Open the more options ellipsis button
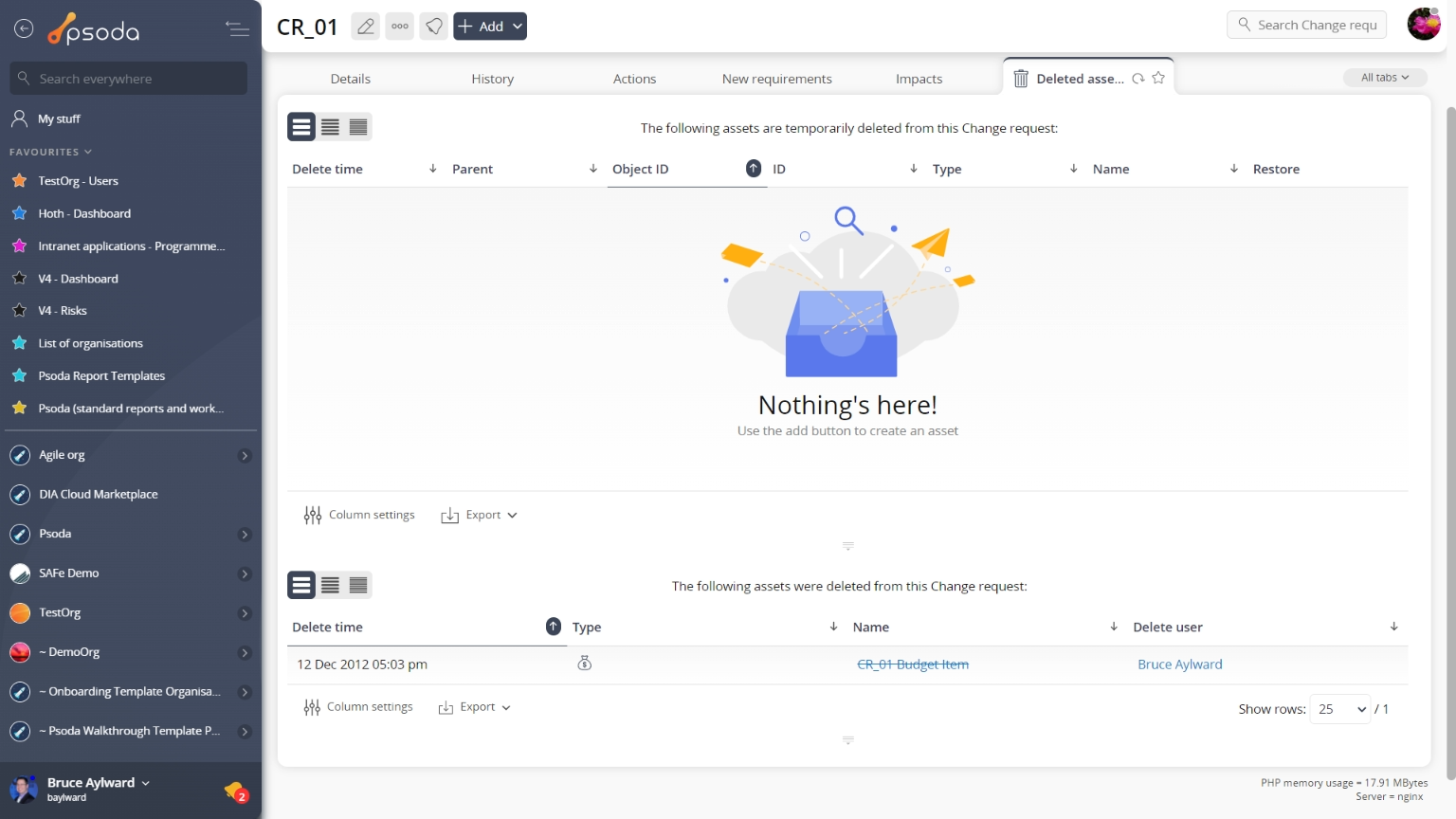The image size is (1456, 819). (x=400, y=27)
